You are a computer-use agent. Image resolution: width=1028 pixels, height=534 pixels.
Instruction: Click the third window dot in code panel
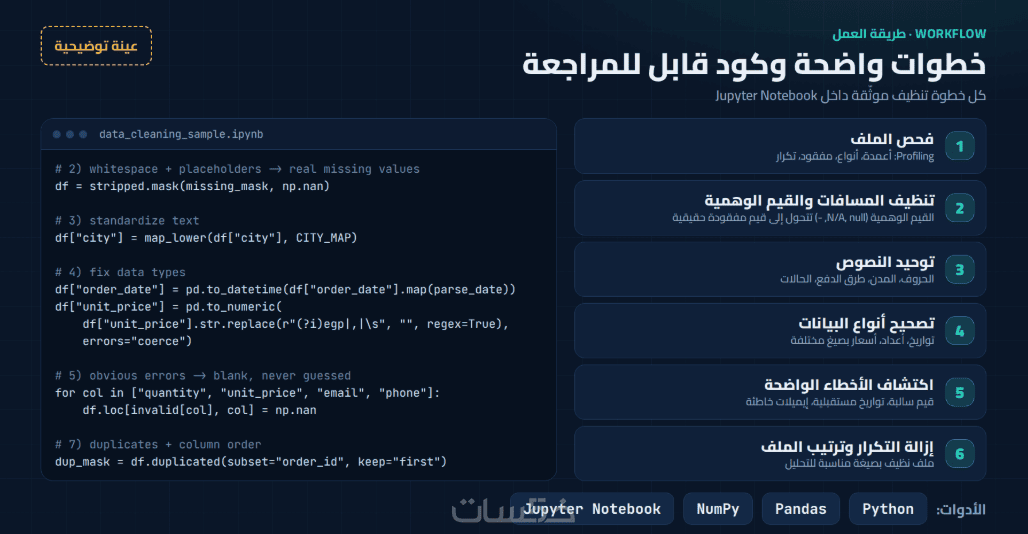tap(83, 134)
